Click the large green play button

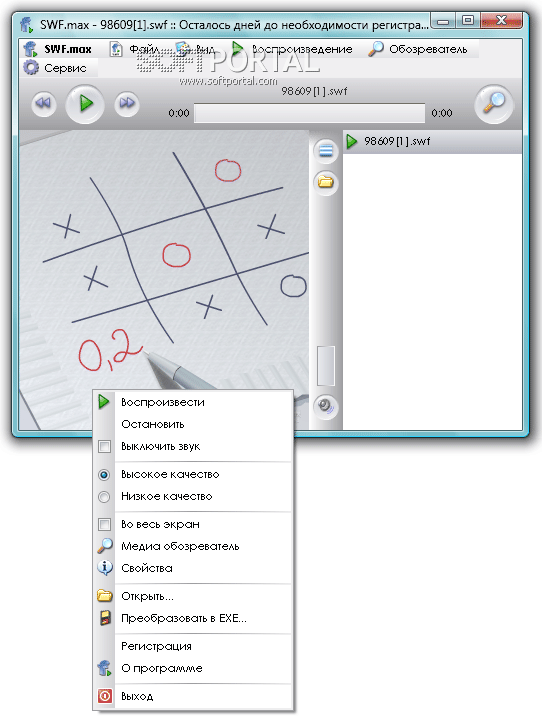[85, 103]
